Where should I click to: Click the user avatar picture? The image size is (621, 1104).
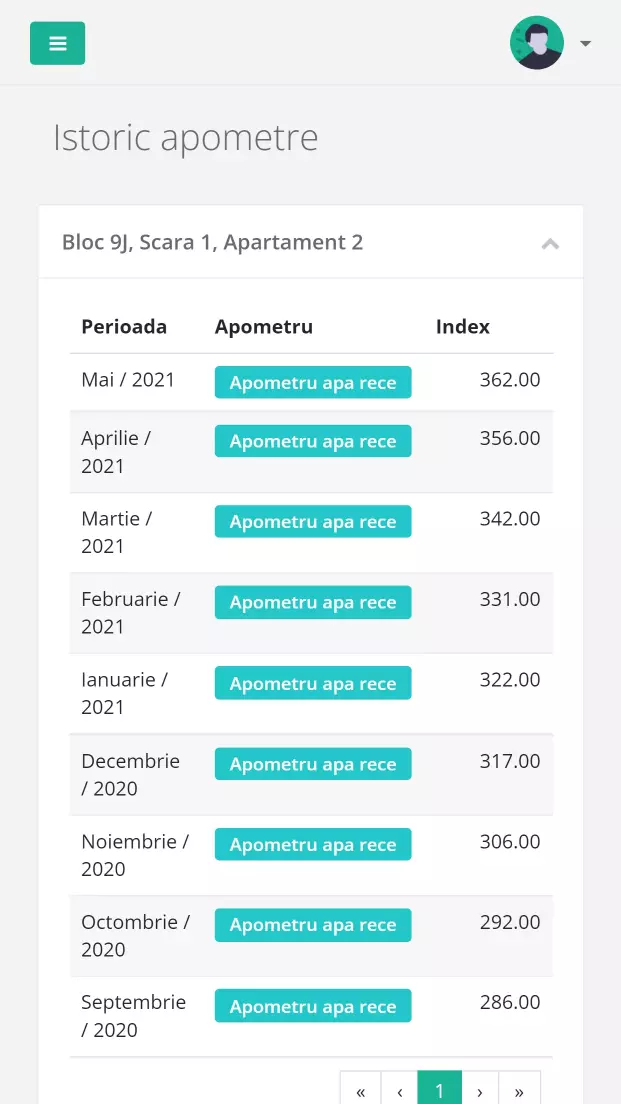point(537,43)
